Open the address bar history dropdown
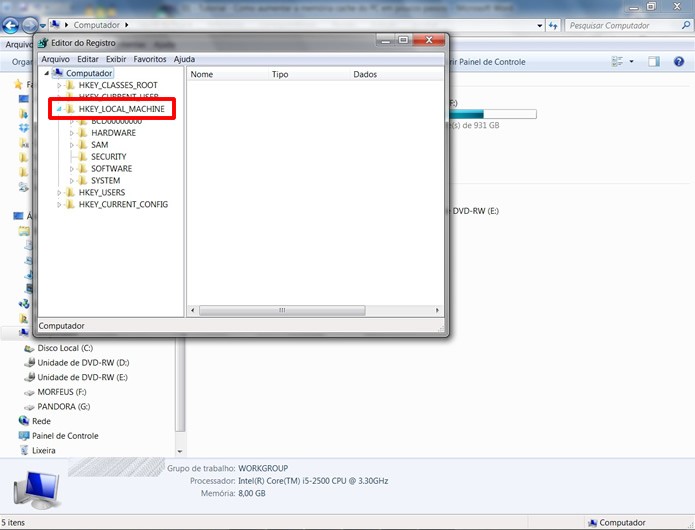This screenshot has height=530, width=695. (x=539, y=26)
